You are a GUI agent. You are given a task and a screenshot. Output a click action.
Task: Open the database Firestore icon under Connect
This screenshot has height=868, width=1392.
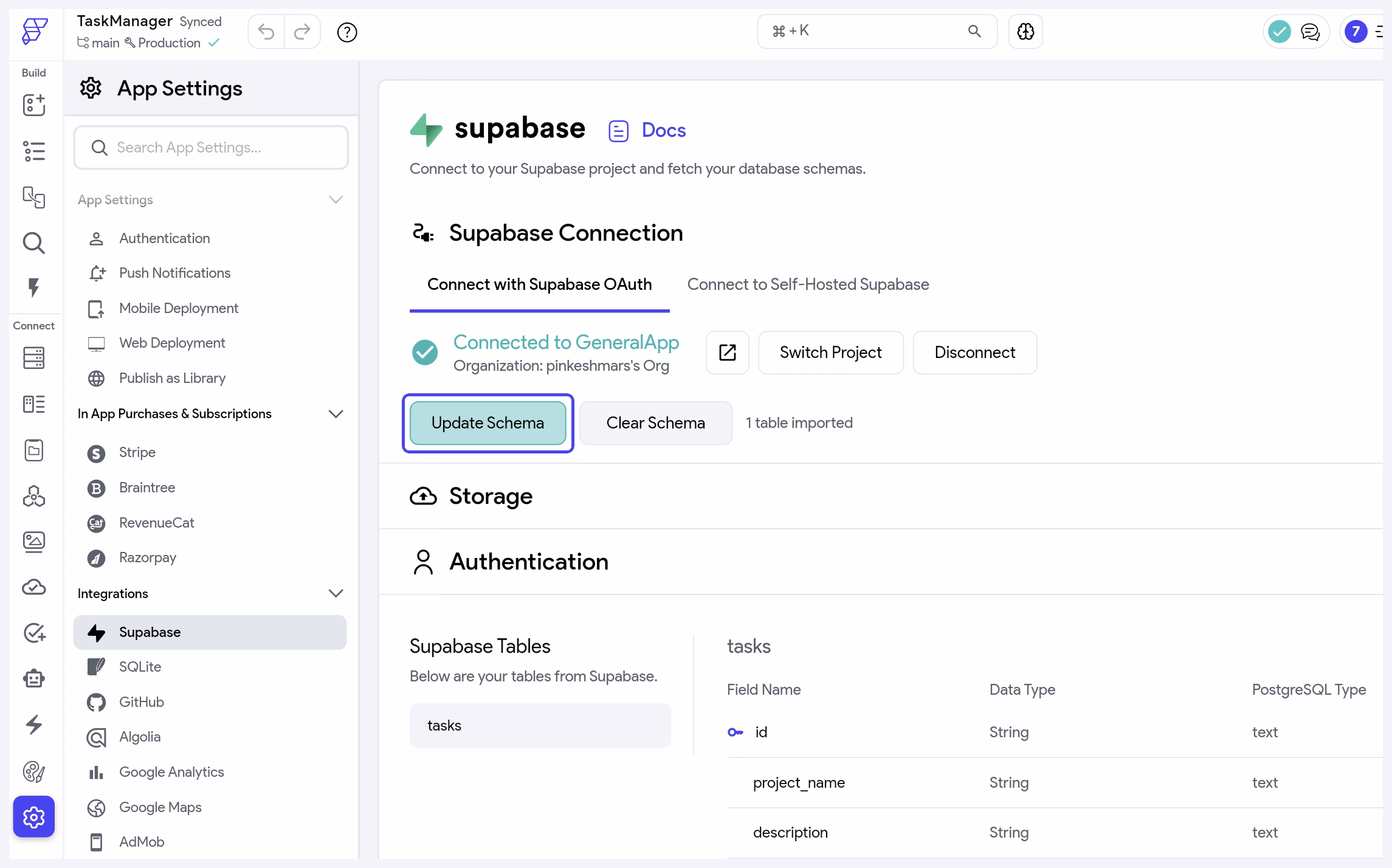click(x=34, y=358)
